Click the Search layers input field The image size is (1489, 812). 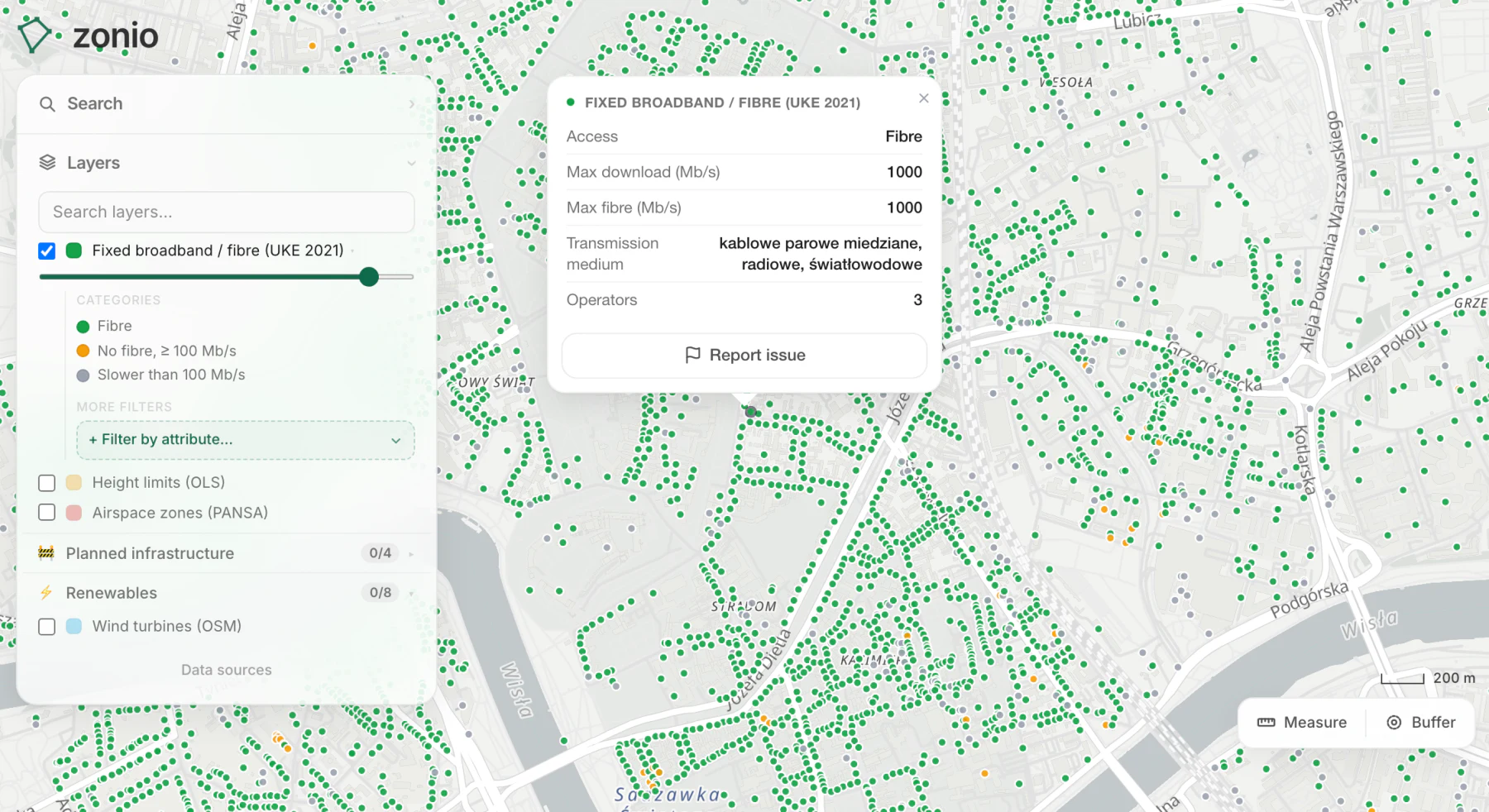click(227, 213)
